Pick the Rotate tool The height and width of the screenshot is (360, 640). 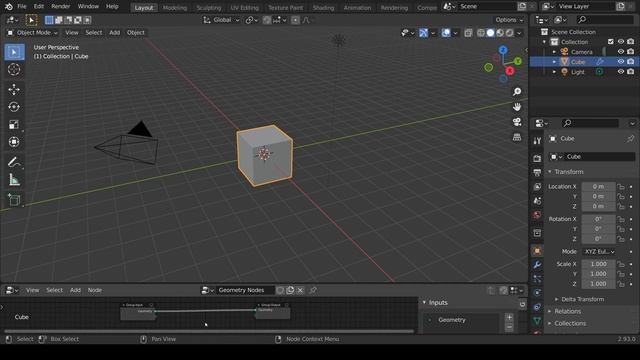click(14, 107)
